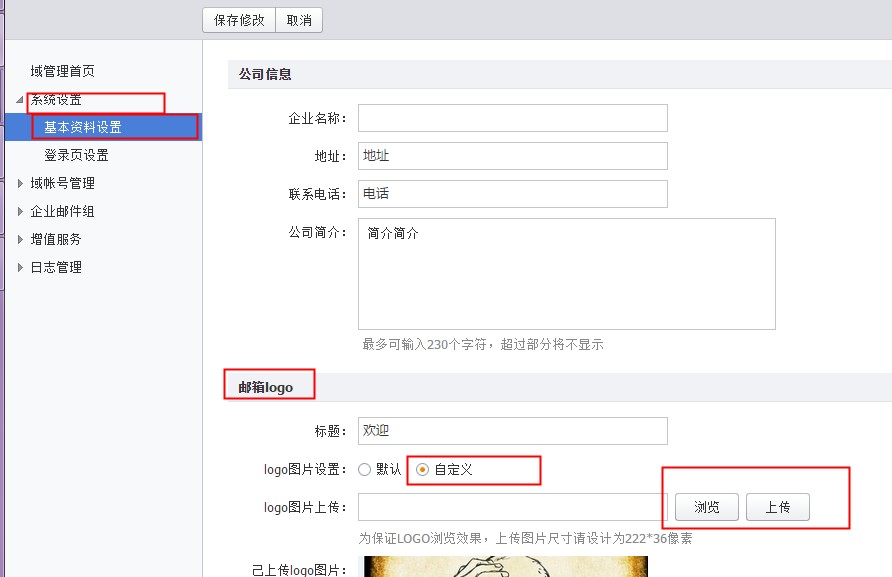Expand the 企业邮件组 sidebar section
Image resolution: width=892 pixels, height=577 pixels.
60,211
